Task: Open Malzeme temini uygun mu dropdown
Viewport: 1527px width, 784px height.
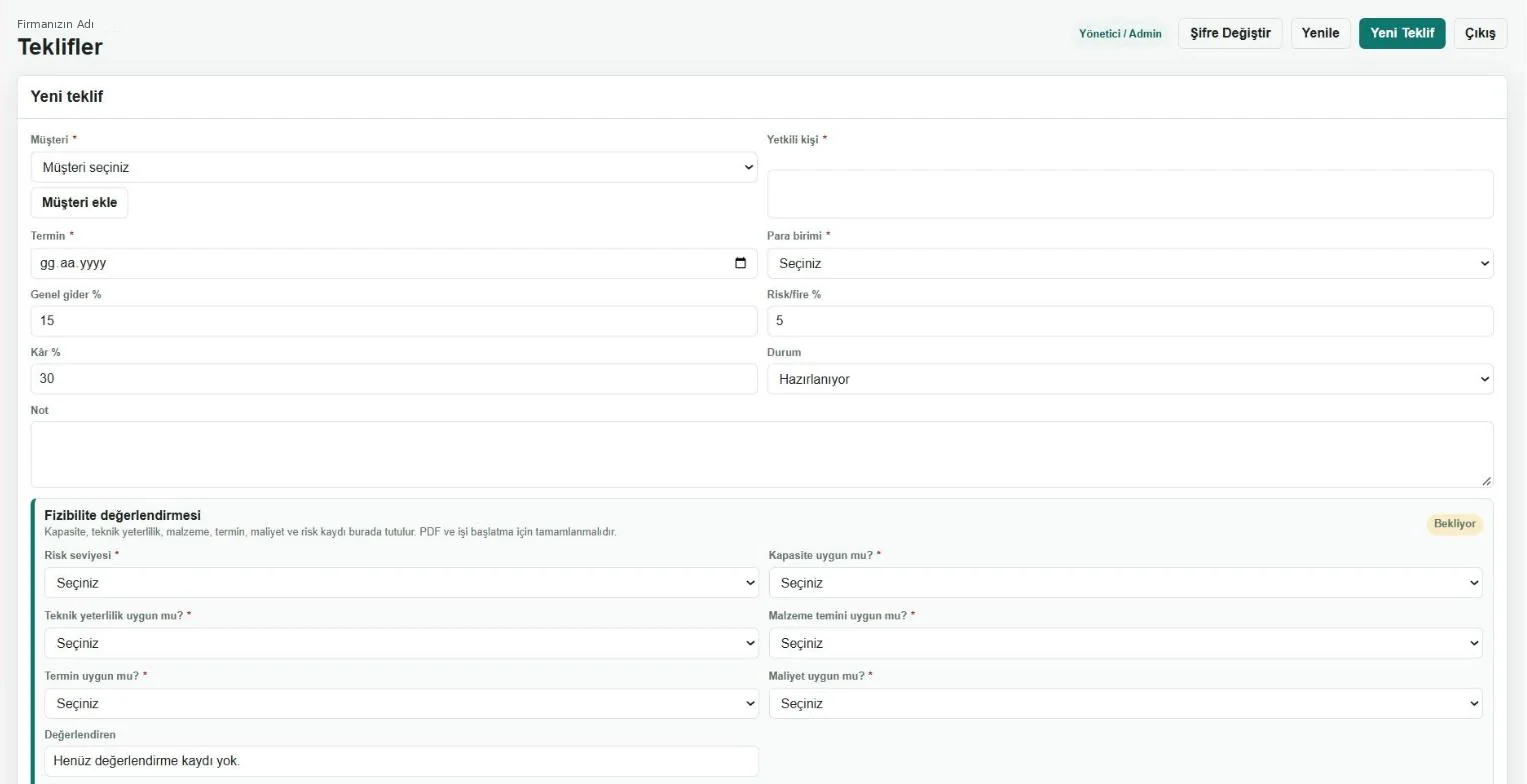Action: pyautogui.click(x=1125, y=643)
